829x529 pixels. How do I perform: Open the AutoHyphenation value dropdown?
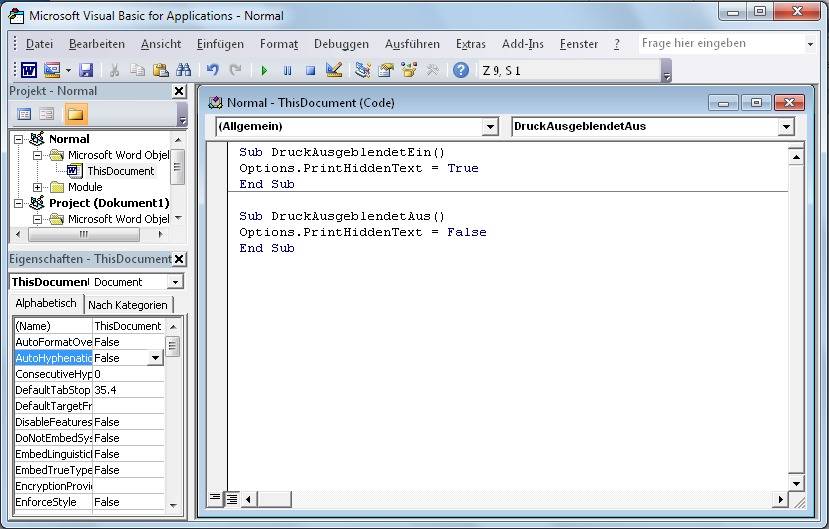[x=155, y=358]
